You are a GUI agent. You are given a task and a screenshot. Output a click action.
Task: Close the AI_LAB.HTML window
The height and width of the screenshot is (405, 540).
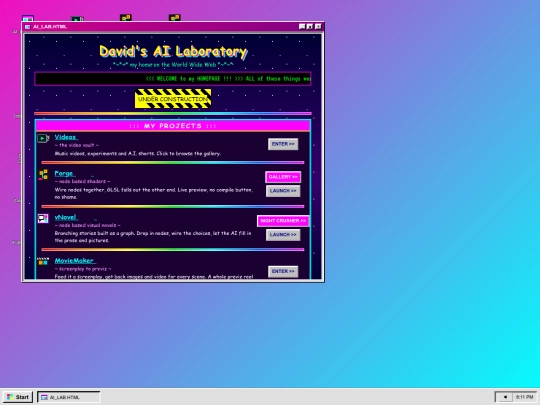click(x=318, y=27)
